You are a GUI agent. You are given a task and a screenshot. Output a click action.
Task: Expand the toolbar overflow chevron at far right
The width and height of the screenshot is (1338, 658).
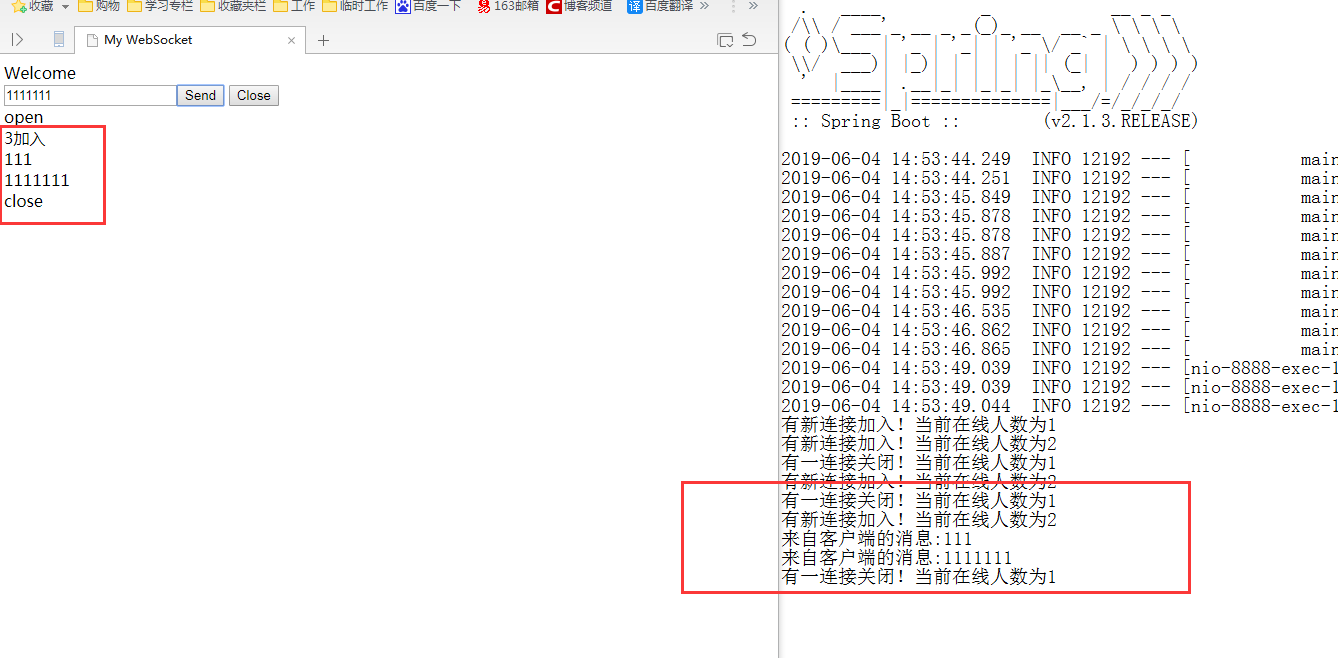click(753, 6)
